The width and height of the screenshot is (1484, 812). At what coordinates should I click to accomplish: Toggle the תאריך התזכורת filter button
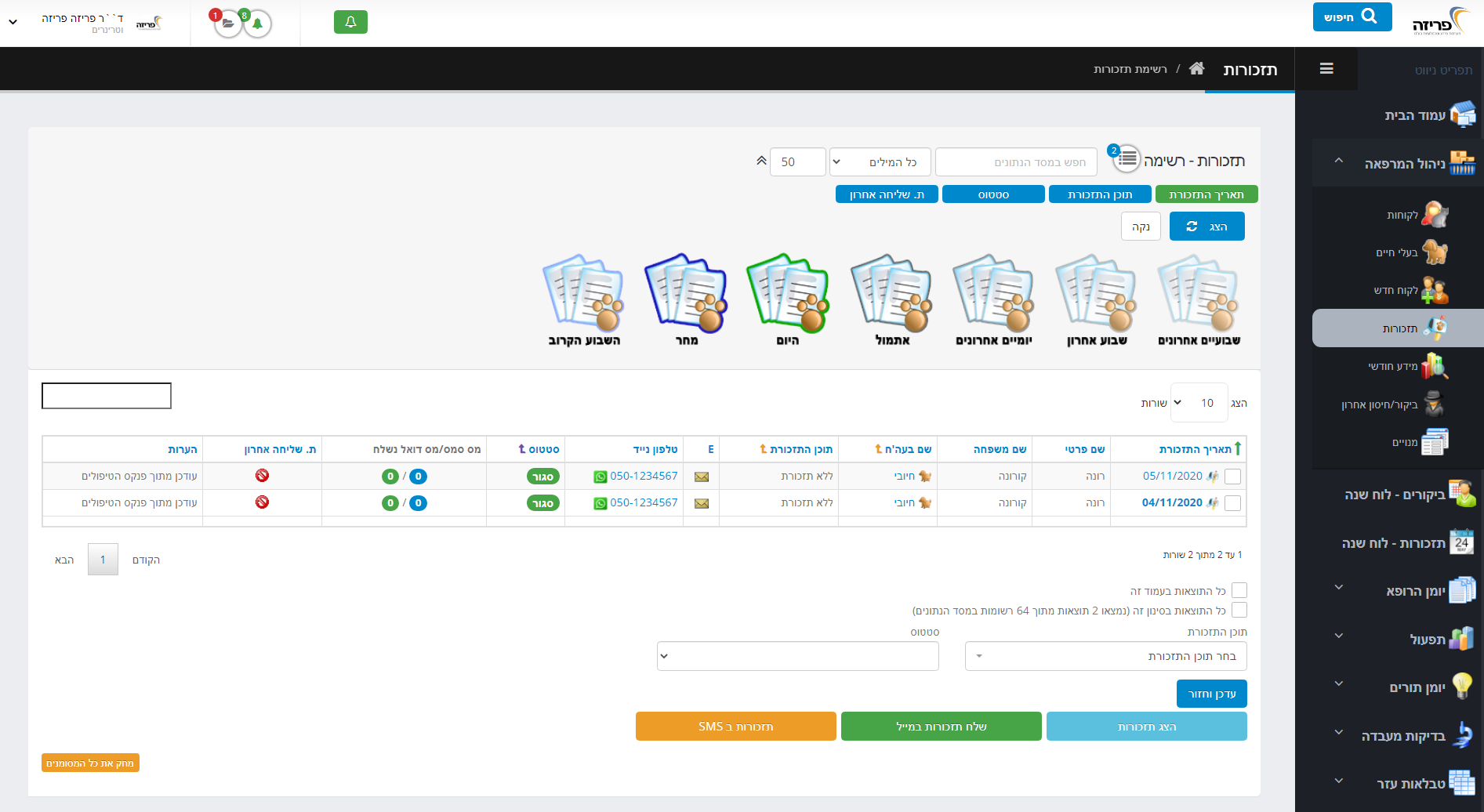1206,194
